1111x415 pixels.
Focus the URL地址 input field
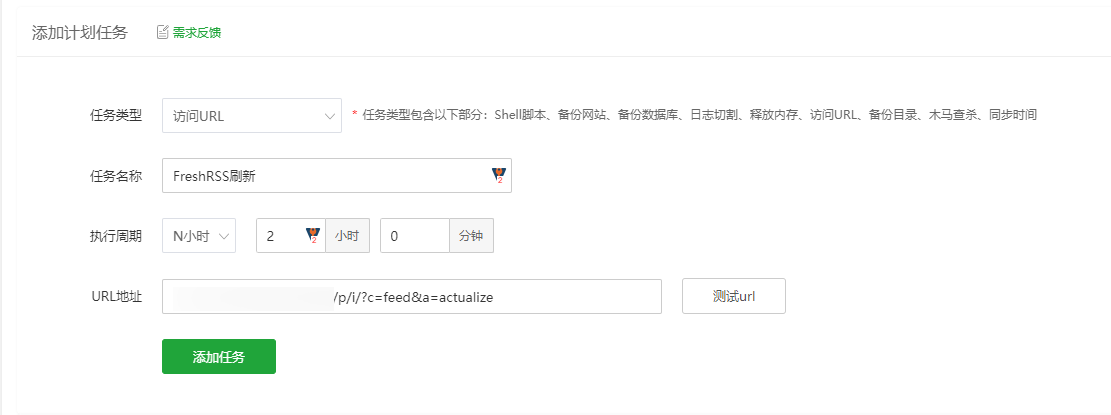click(x=412, y=297)
